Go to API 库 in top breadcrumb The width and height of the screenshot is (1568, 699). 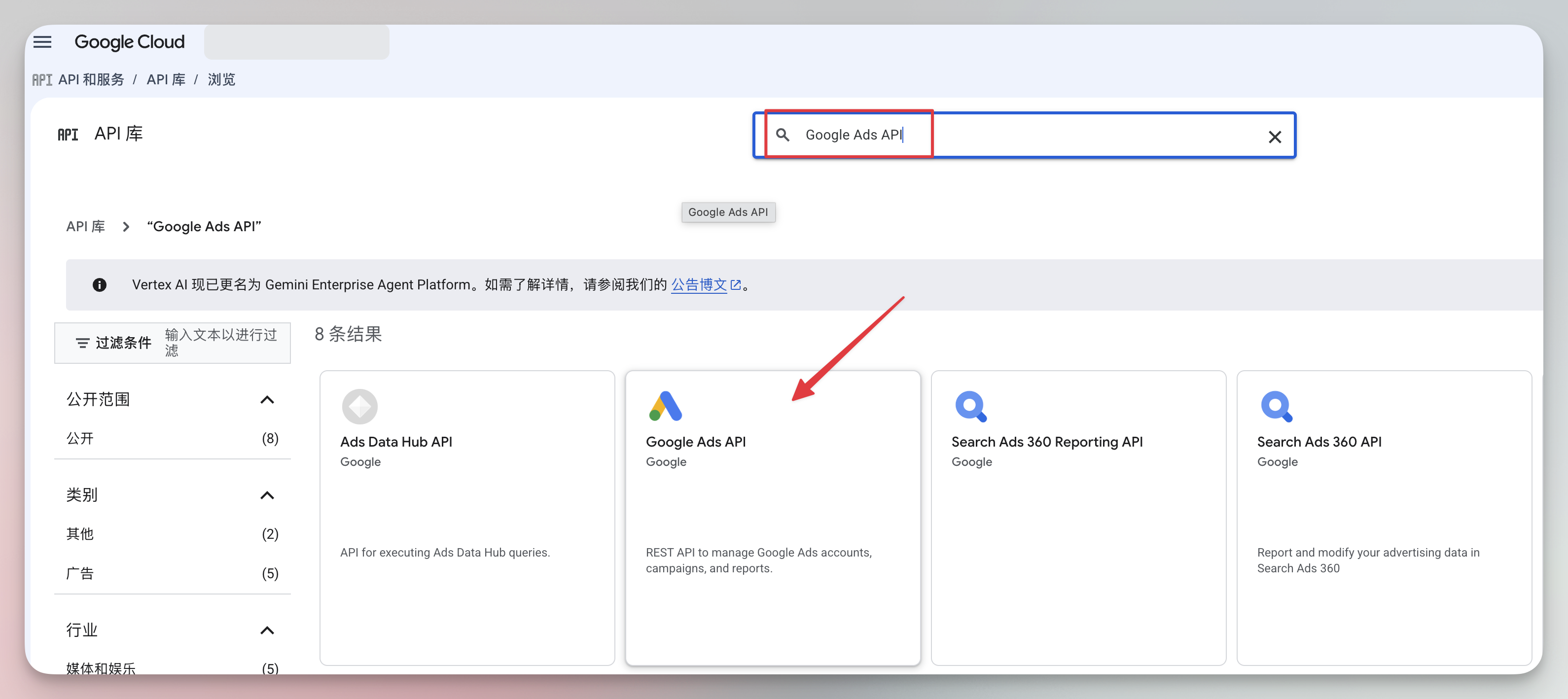click(x=166, y=80)
